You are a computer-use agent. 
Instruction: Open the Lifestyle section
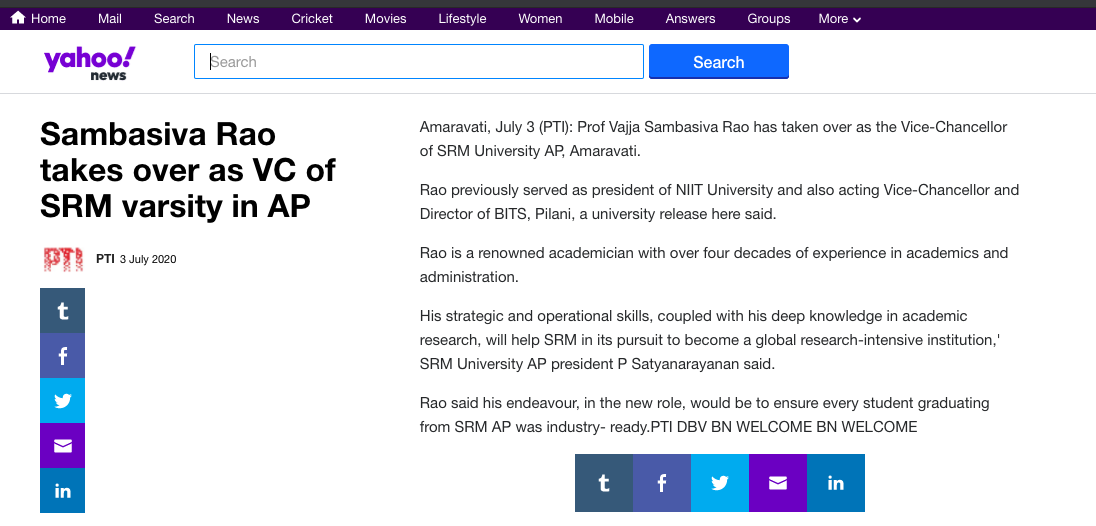462,18
